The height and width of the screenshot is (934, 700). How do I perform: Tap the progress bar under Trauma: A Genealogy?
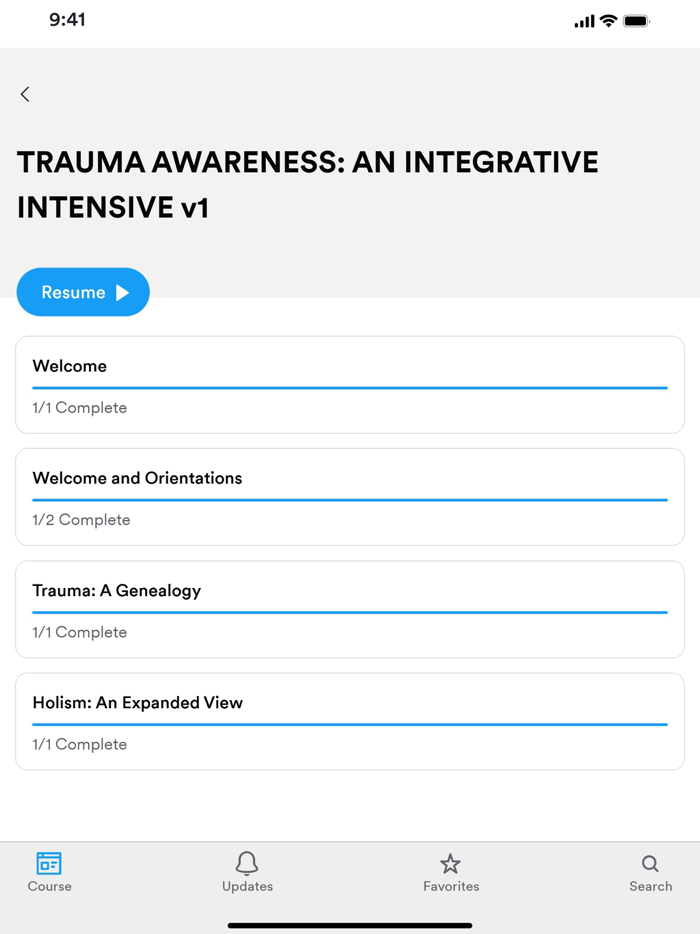tap(348, 611)
